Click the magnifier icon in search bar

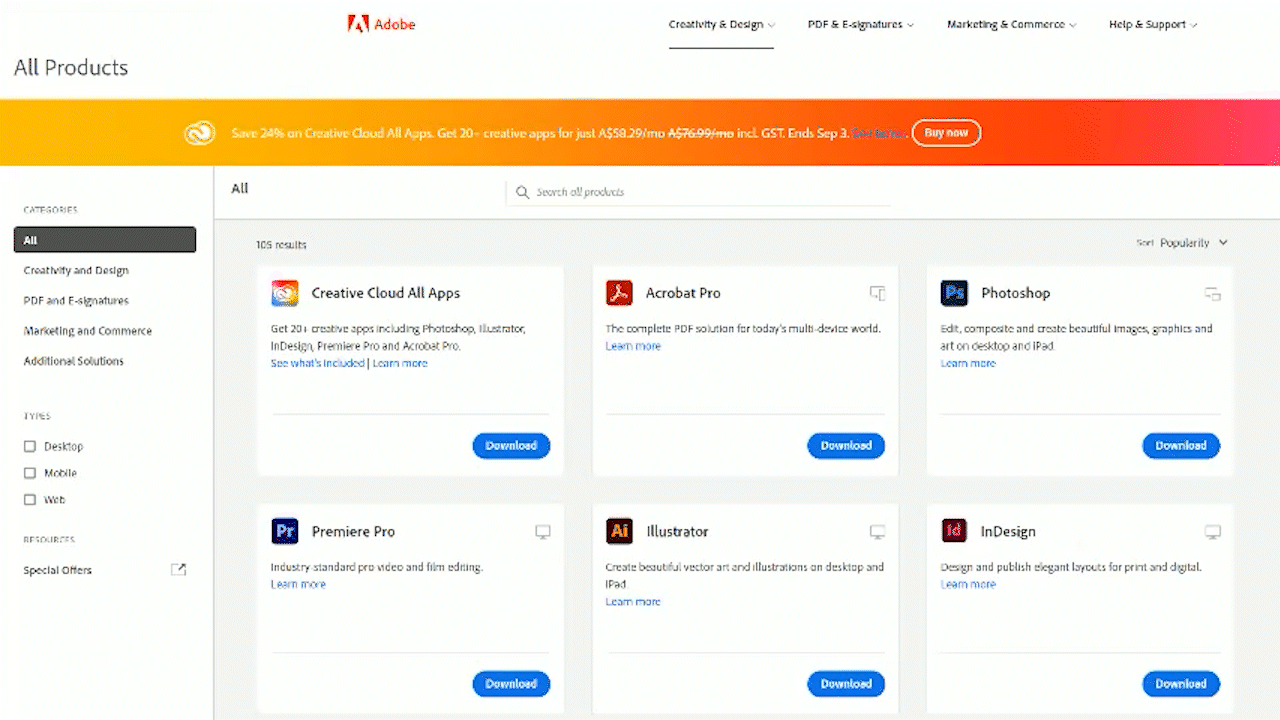pyautogui.click(x=522, y=192)
